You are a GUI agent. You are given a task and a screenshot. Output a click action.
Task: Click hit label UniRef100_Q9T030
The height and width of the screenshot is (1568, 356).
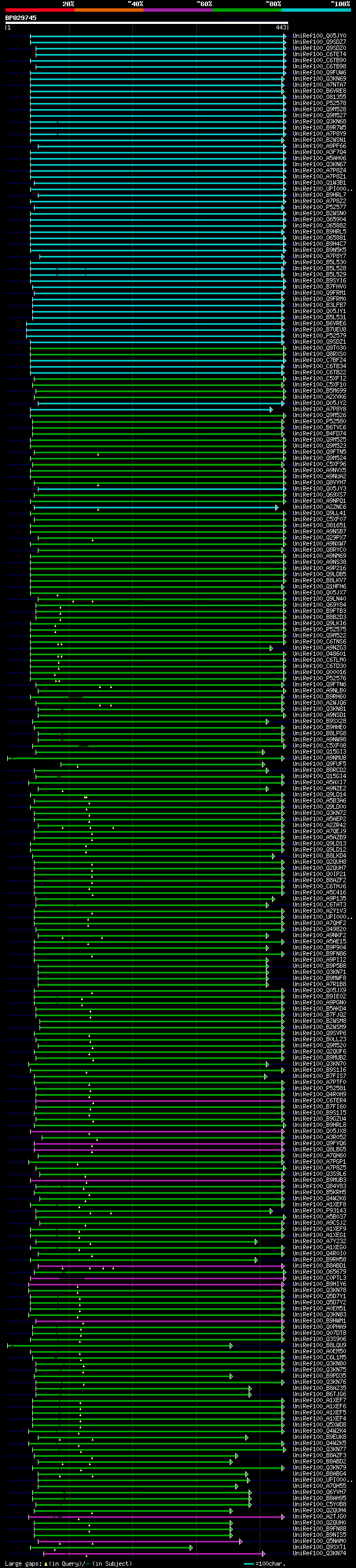pyautogui.click(x=319, y=348)
